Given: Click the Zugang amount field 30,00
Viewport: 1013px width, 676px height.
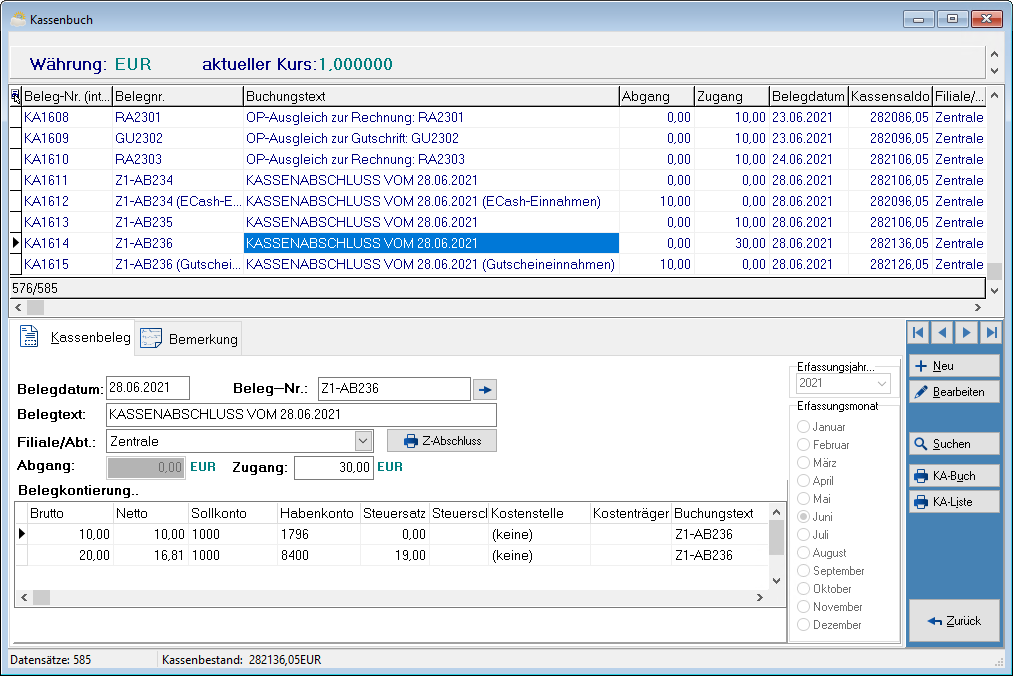Looking at the screenshot, I should point(334,467).
